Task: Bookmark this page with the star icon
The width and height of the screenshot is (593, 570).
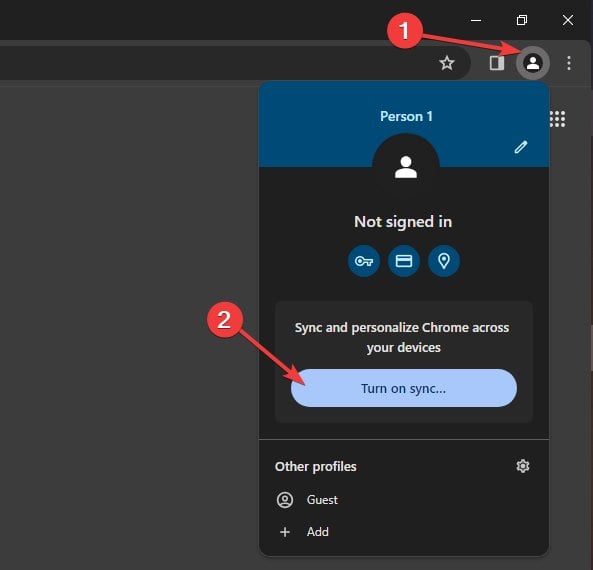Action: [x=447, y=63]
